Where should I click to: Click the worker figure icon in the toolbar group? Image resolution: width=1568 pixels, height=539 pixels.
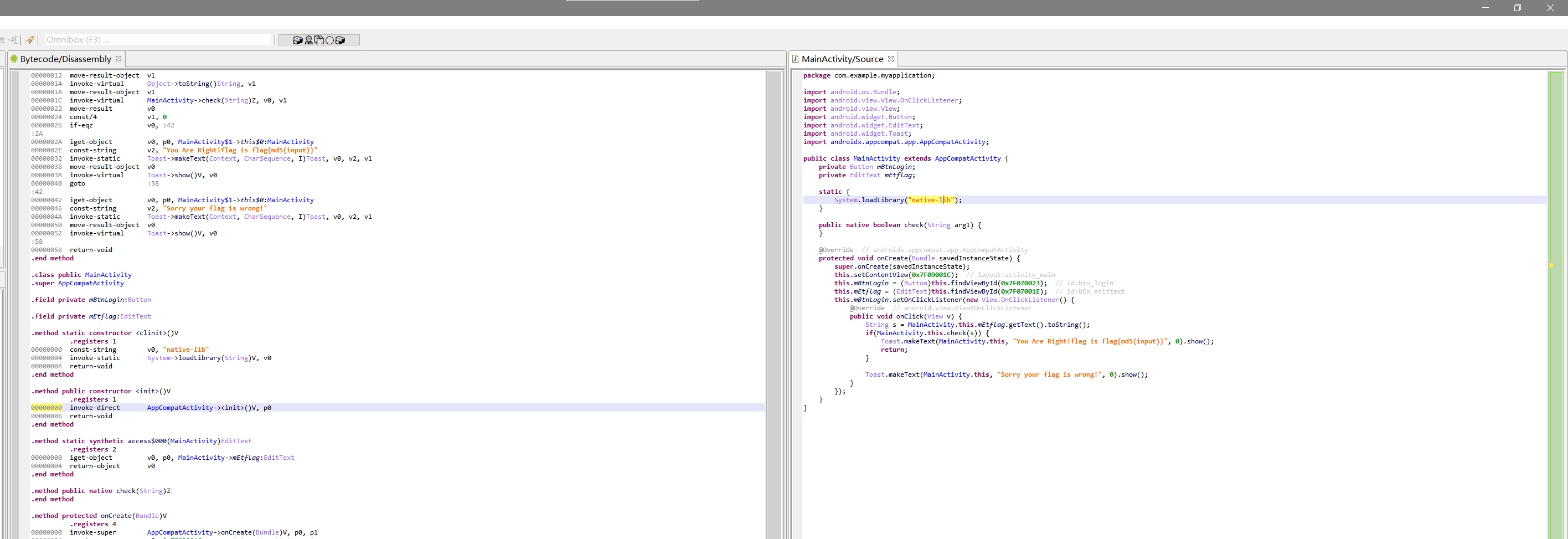[308, 40]
